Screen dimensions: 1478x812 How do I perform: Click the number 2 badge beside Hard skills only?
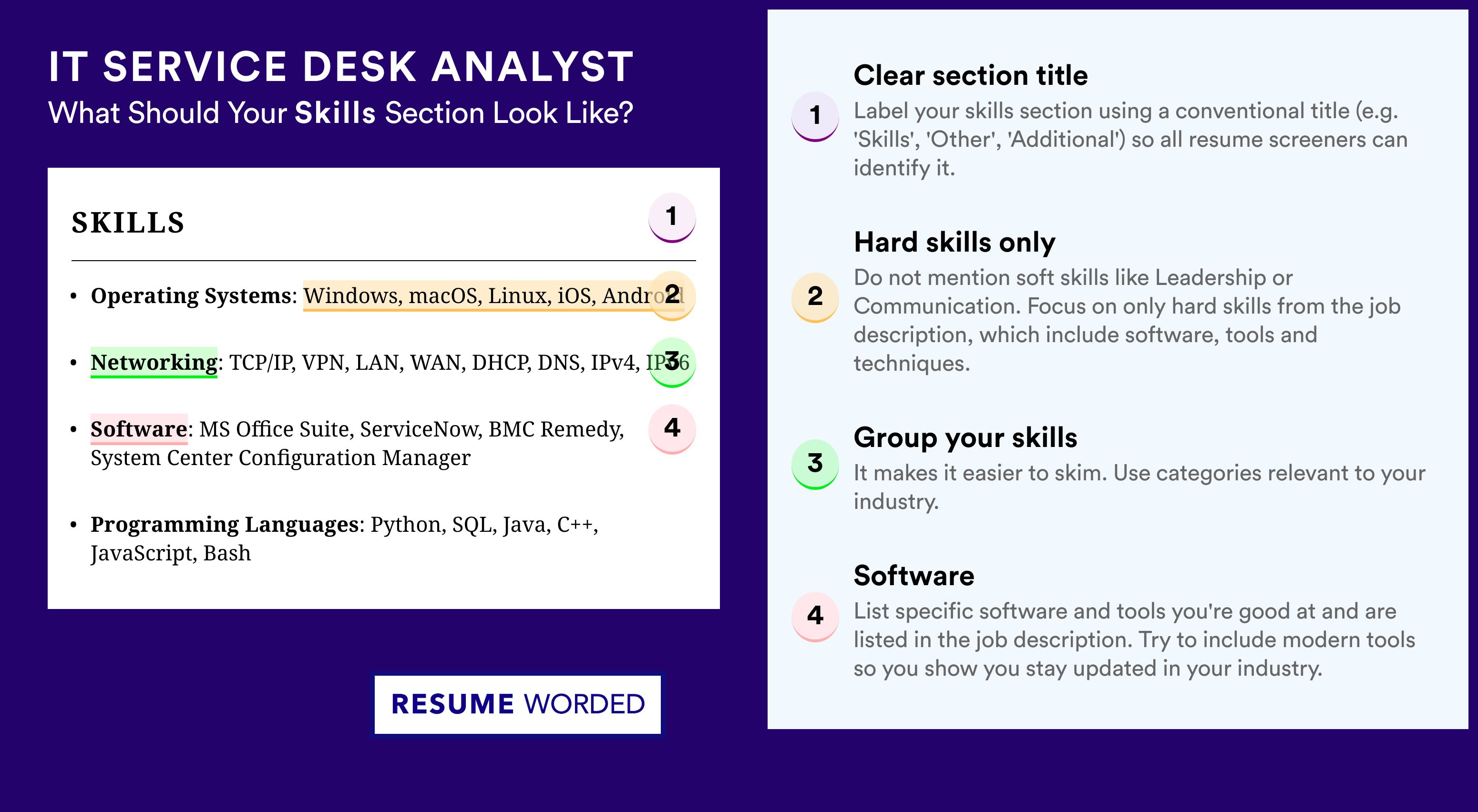click(x=815, y=298)
